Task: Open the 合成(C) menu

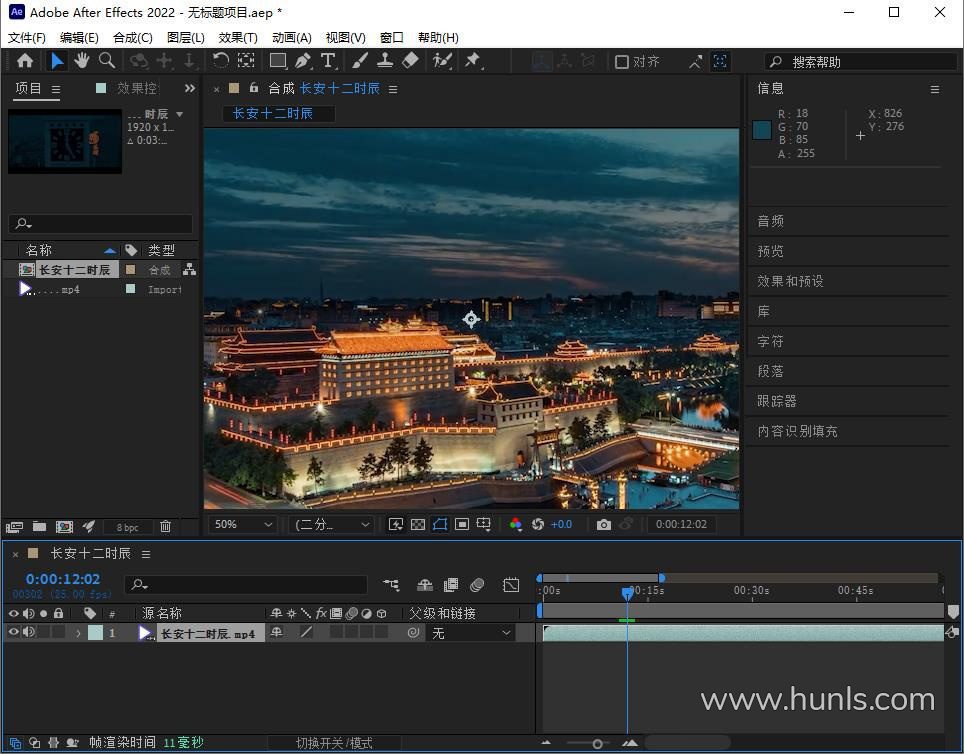Action: 132,37
